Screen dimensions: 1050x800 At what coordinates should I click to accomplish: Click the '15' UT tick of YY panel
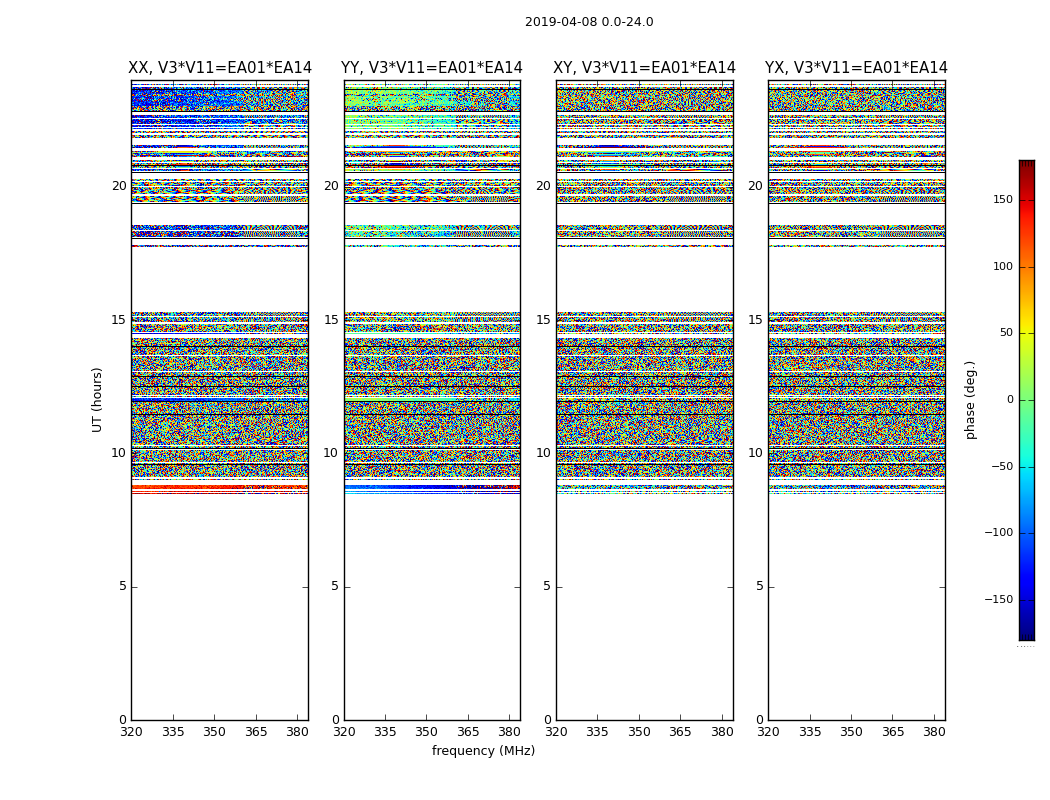[331, 319]
